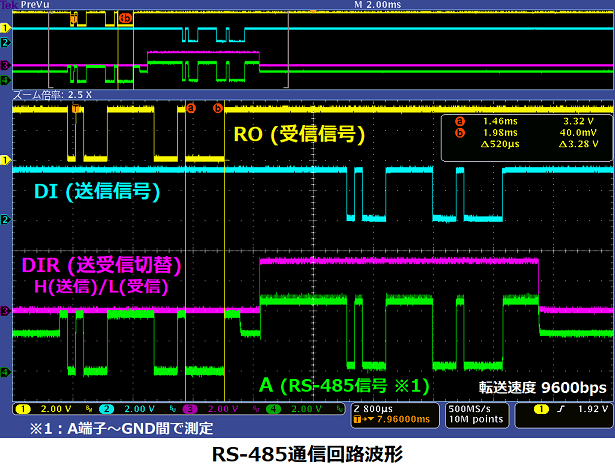Click the DI (送信信号) label
The image size is (615, 468).
pos(97,192)
